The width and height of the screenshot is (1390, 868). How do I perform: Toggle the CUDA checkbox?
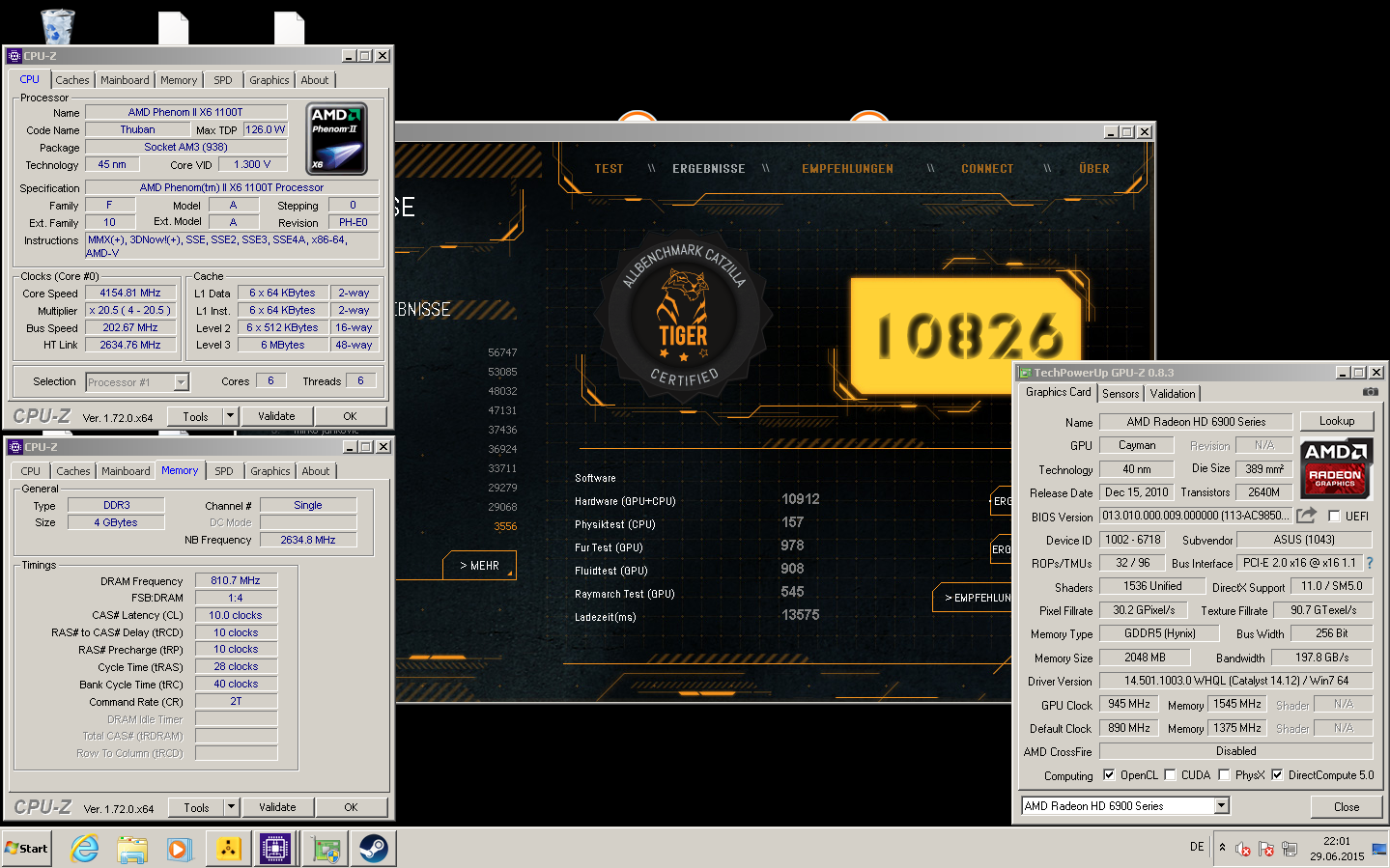(1170, 774)
